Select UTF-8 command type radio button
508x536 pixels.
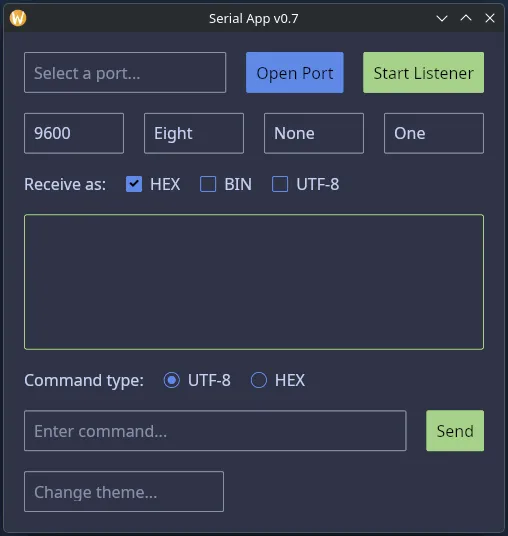tap(172, 380)
